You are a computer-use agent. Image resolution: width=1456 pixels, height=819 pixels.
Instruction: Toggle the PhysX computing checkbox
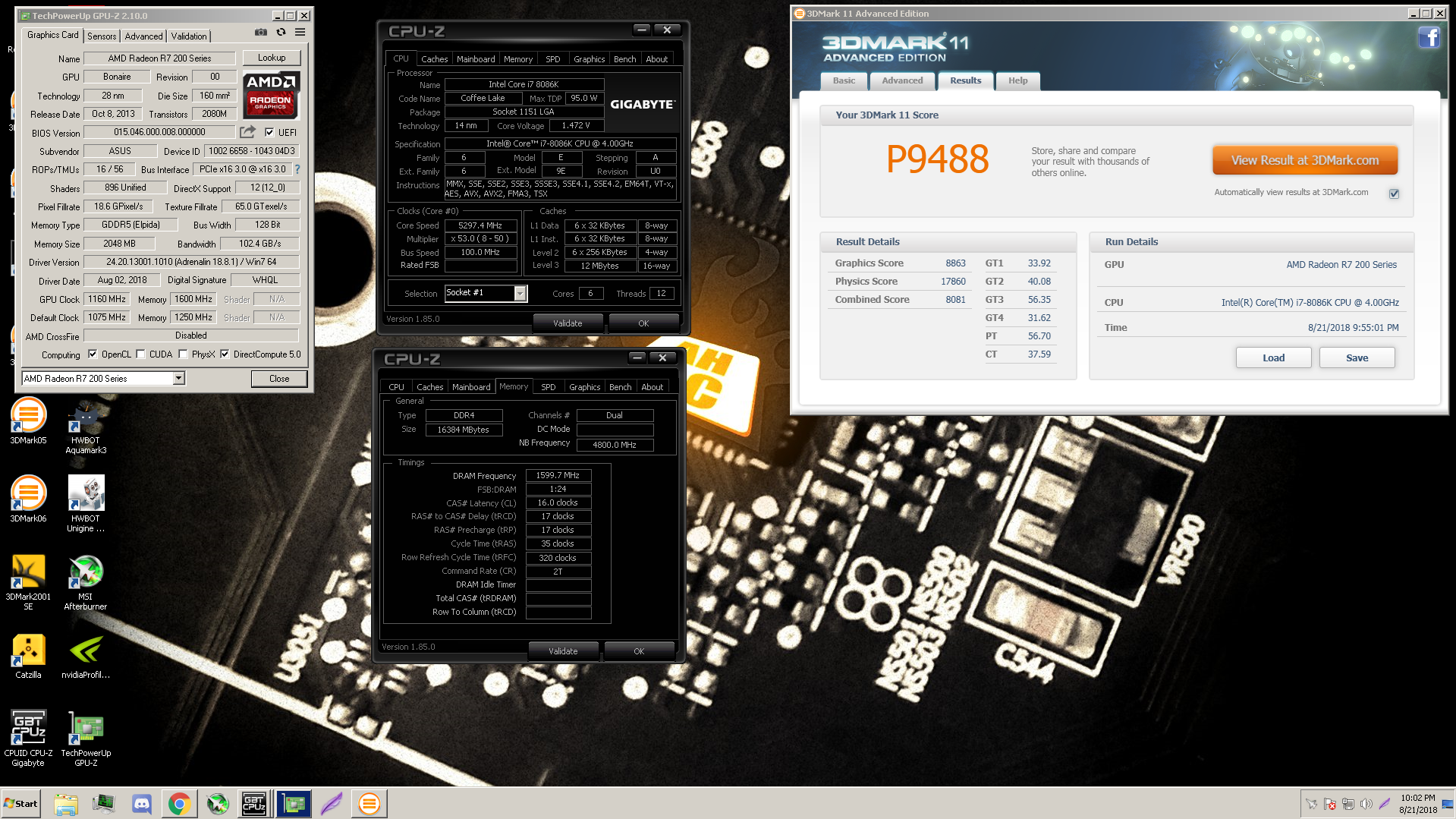(183, 354)
